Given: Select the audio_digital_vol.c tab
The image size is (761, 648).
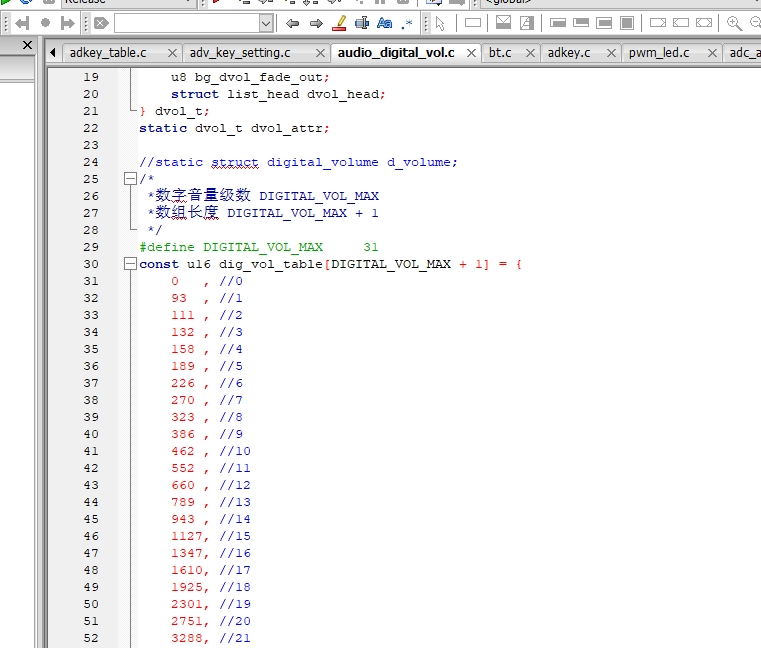Looking at the screenshot, I should point(396,53).
